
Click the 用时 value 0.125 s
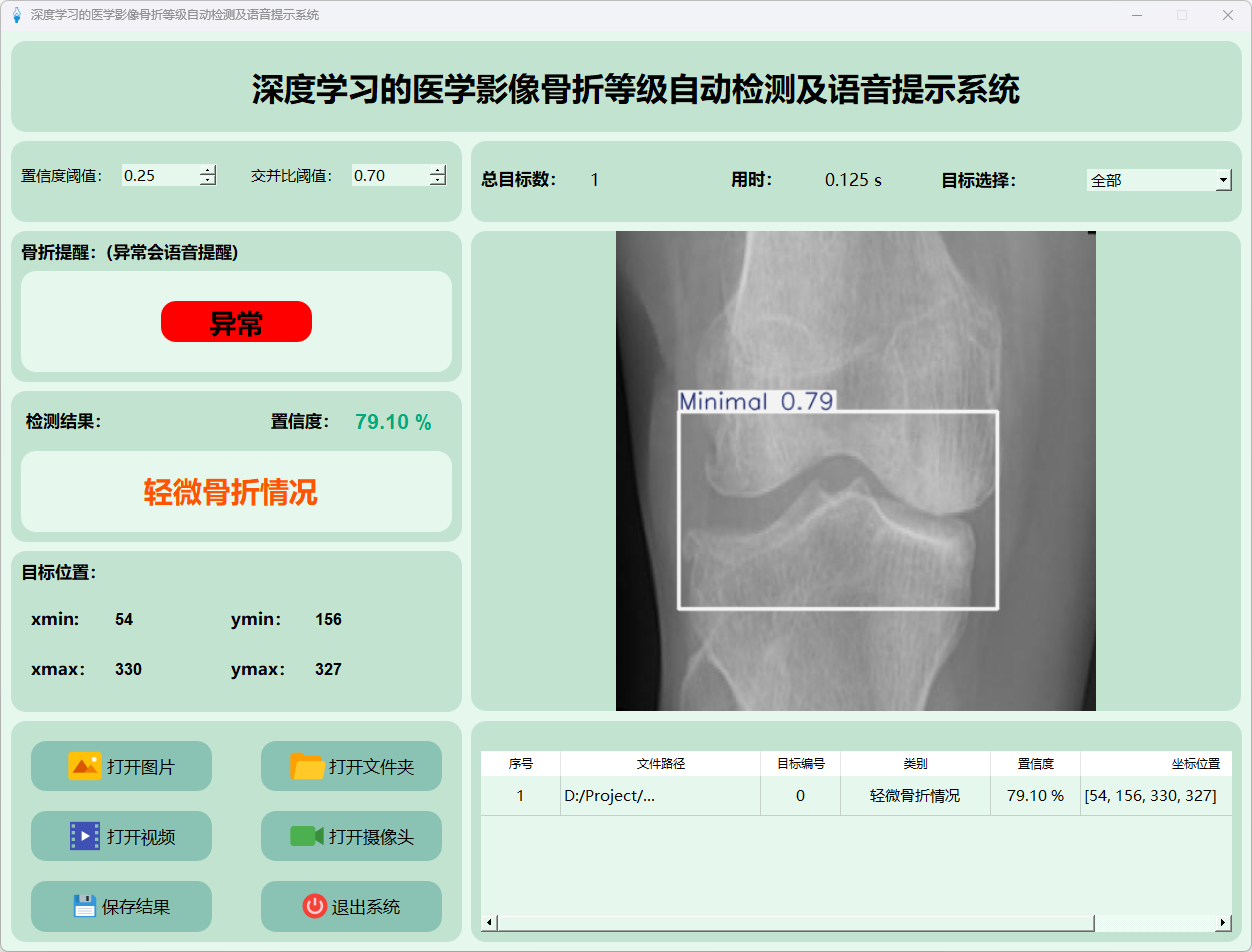pyautogui.click(x=853, y=181)
